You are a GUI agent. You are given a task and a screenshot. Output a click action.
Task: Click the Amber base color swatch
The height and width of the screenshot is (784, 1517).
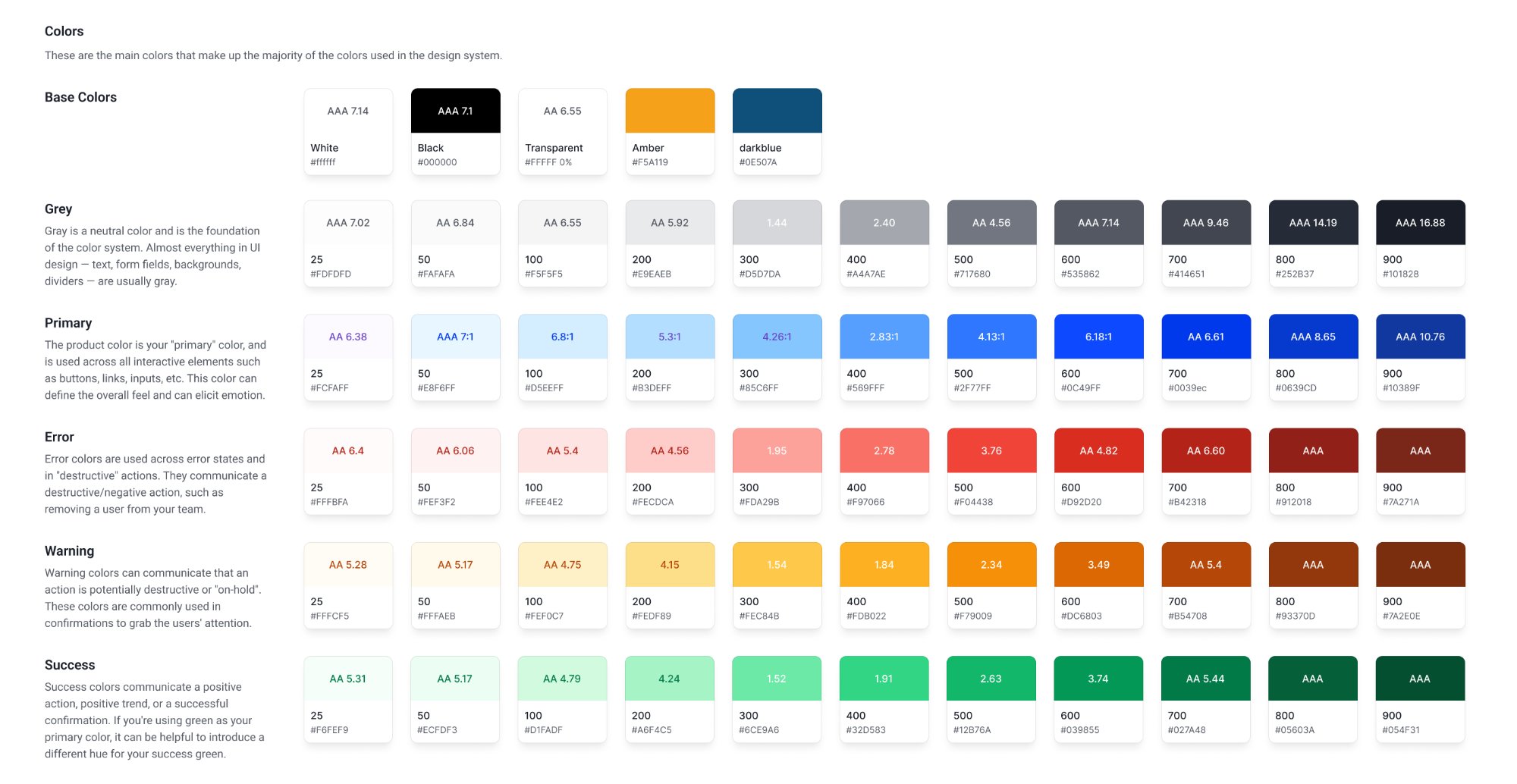click(670, 111)
